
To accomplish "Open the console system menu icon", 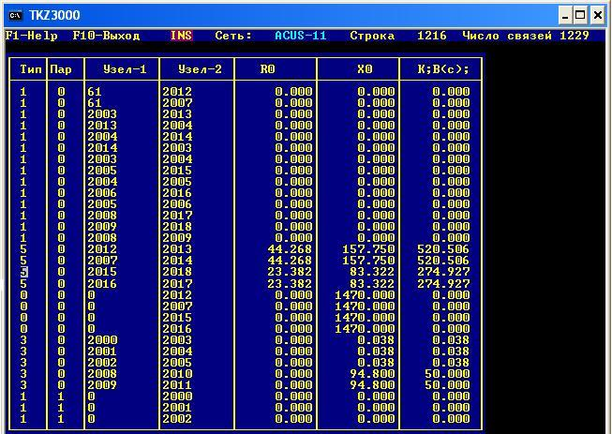I will pos(16,15).
